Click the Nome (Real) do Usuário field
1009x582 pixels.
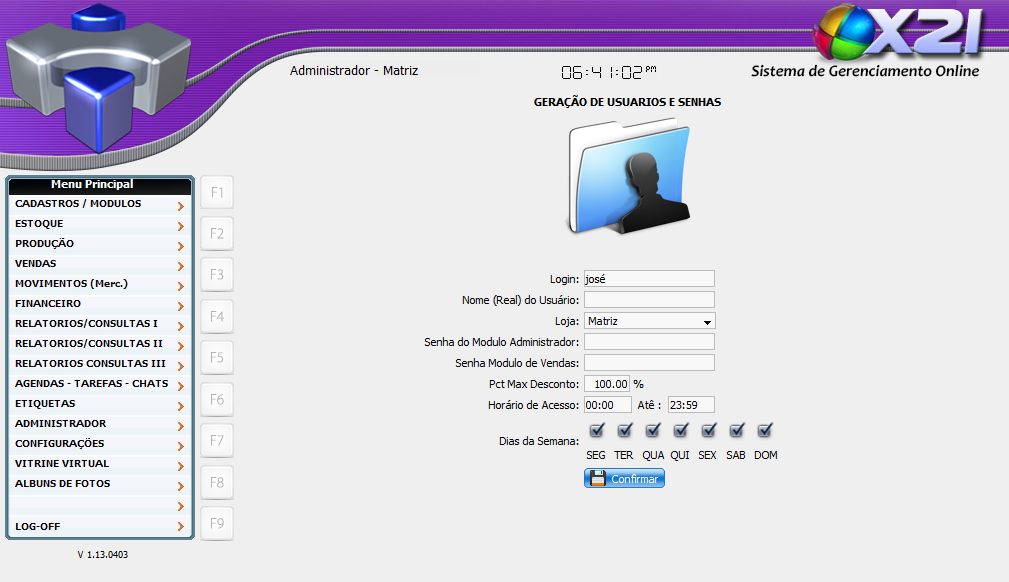(649, 300)
